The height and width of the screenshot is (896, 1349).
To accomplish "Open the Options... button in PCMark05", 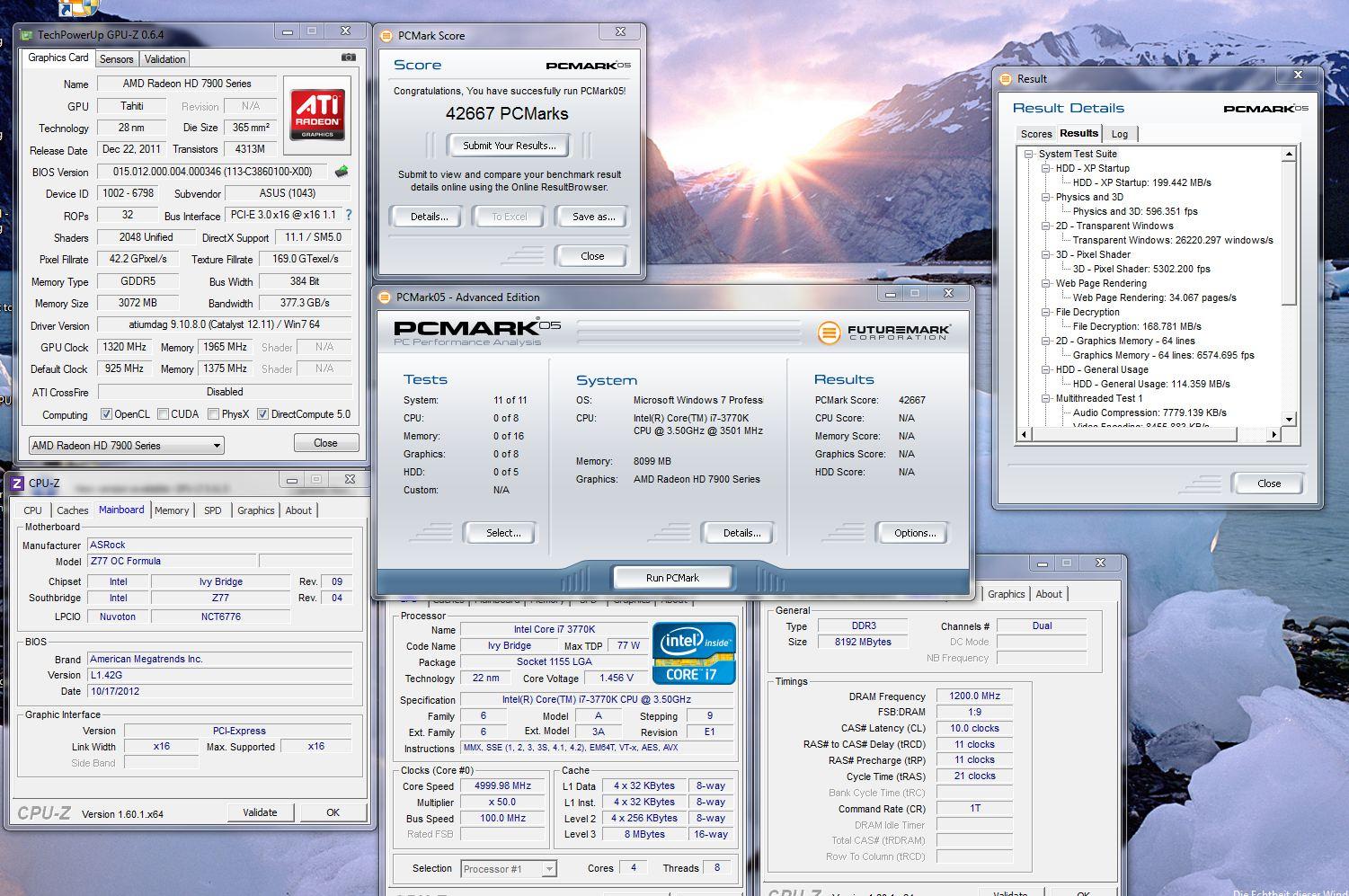I will [x=915, y=533].
